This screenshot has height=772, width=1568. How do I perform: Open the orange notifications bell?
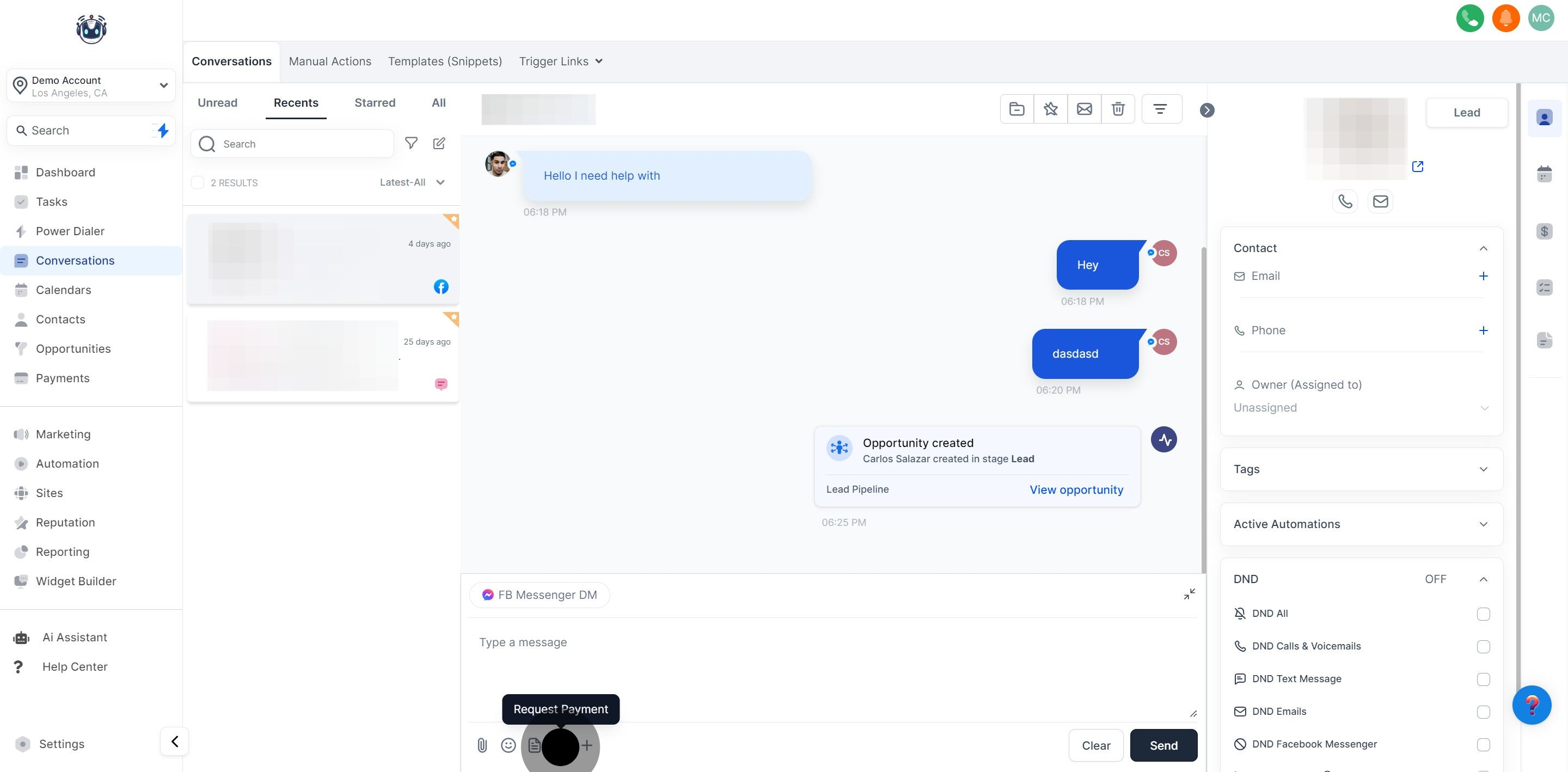[1505, 19]
